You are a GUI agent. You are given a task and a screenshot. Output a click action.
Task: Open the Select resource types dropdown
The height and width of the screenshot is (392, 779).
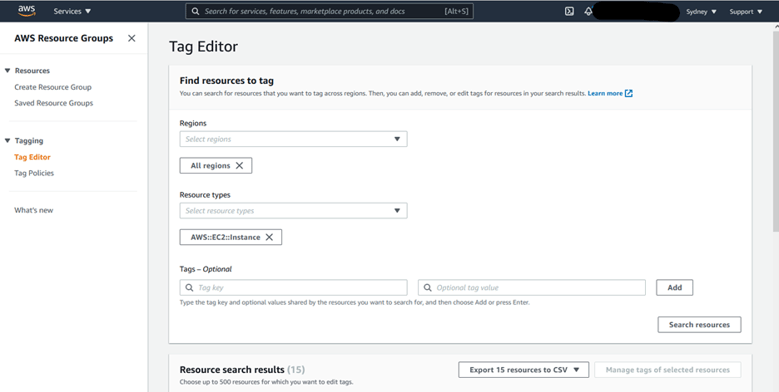[294, 211]
